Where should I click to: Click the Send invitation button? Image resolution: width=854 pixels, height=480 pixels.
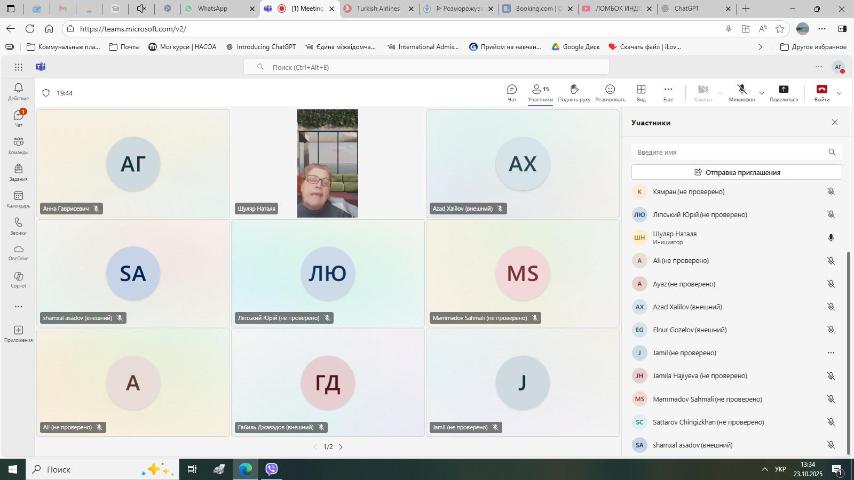pyautogui.click(x=736, y=172)
